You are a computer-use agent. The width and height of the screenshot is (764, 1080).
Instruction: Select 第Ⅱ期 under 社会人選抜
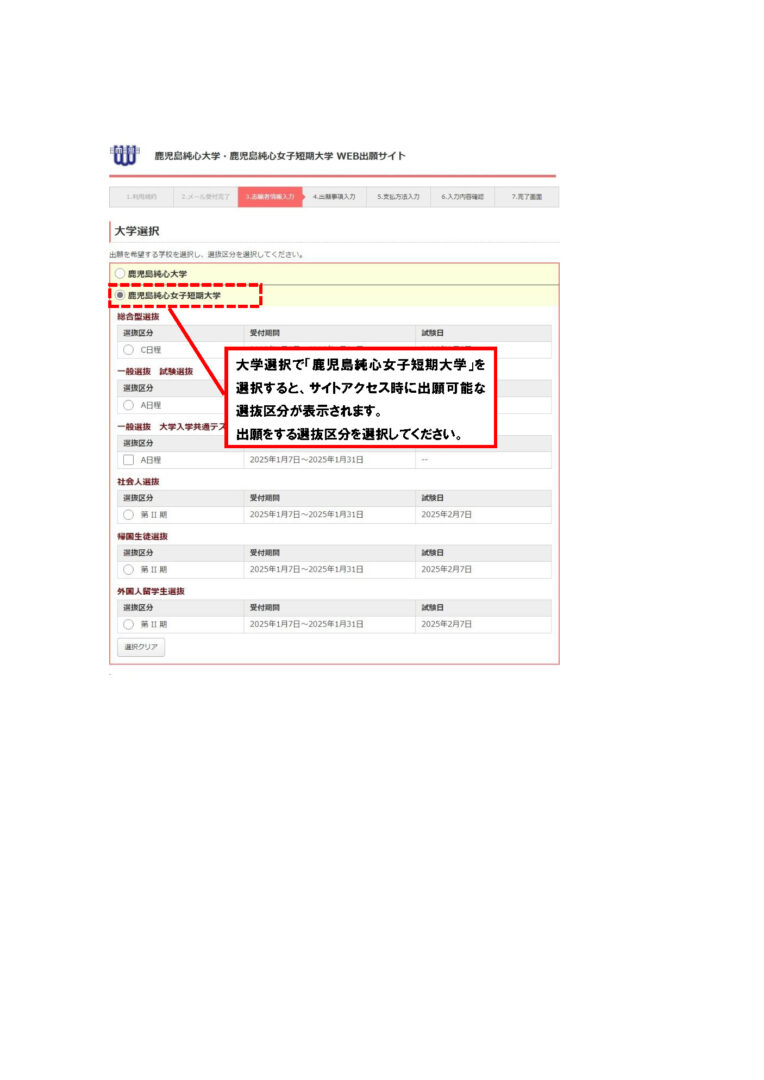pos(128,514)
